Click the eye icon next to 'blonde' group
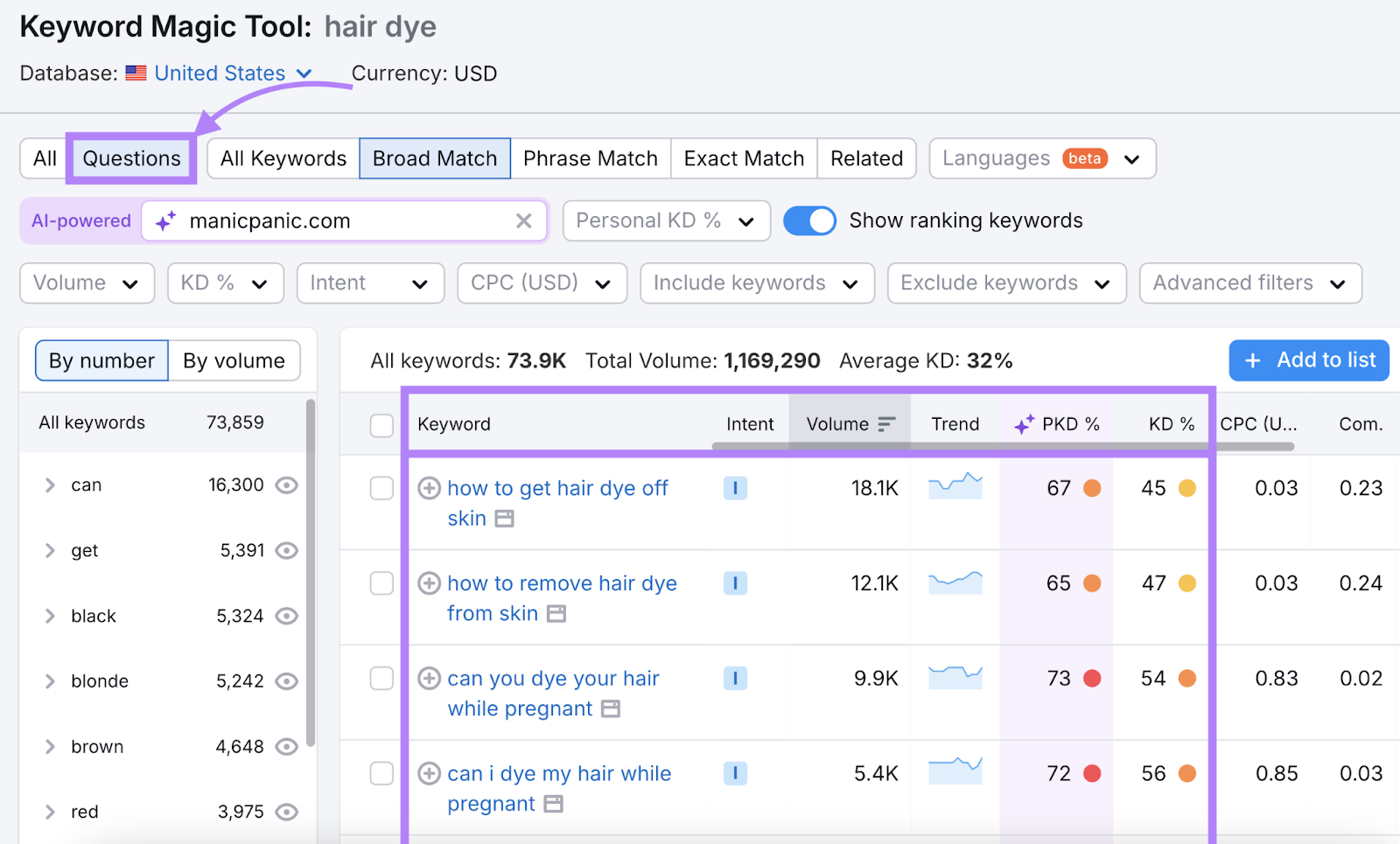 tap(287, 681)
